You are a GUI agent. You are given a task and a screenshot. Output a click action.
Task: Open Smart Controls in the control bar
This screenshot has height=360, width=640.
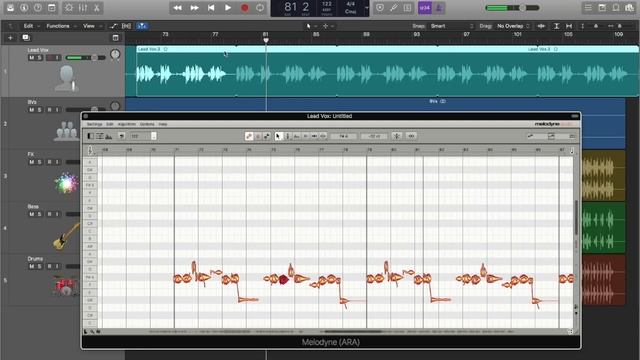pyautogui.click(x=69, y=8)
